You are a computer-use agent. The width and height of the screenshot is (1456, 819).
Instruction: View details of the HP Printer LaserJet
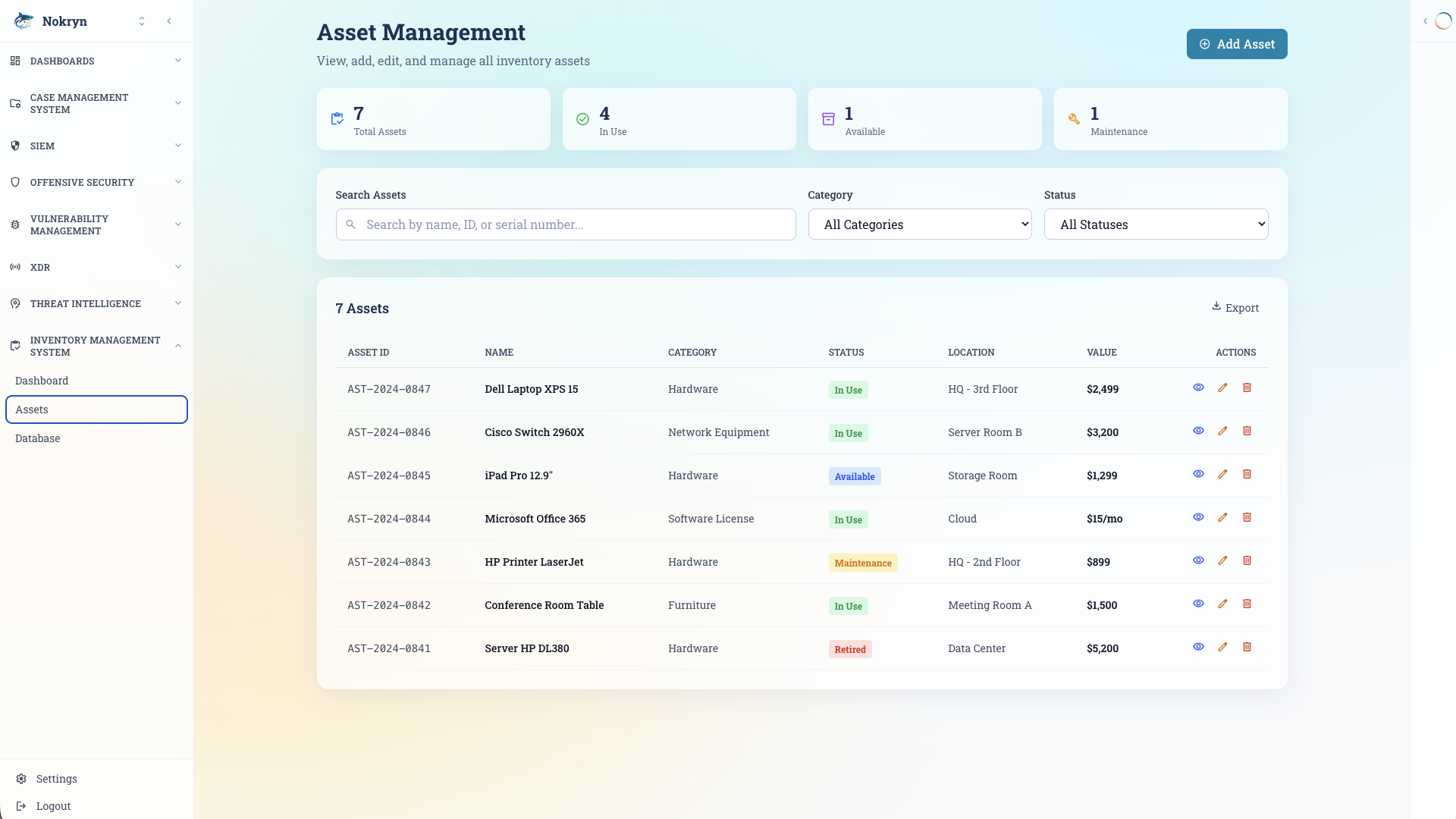(1198, 560)
